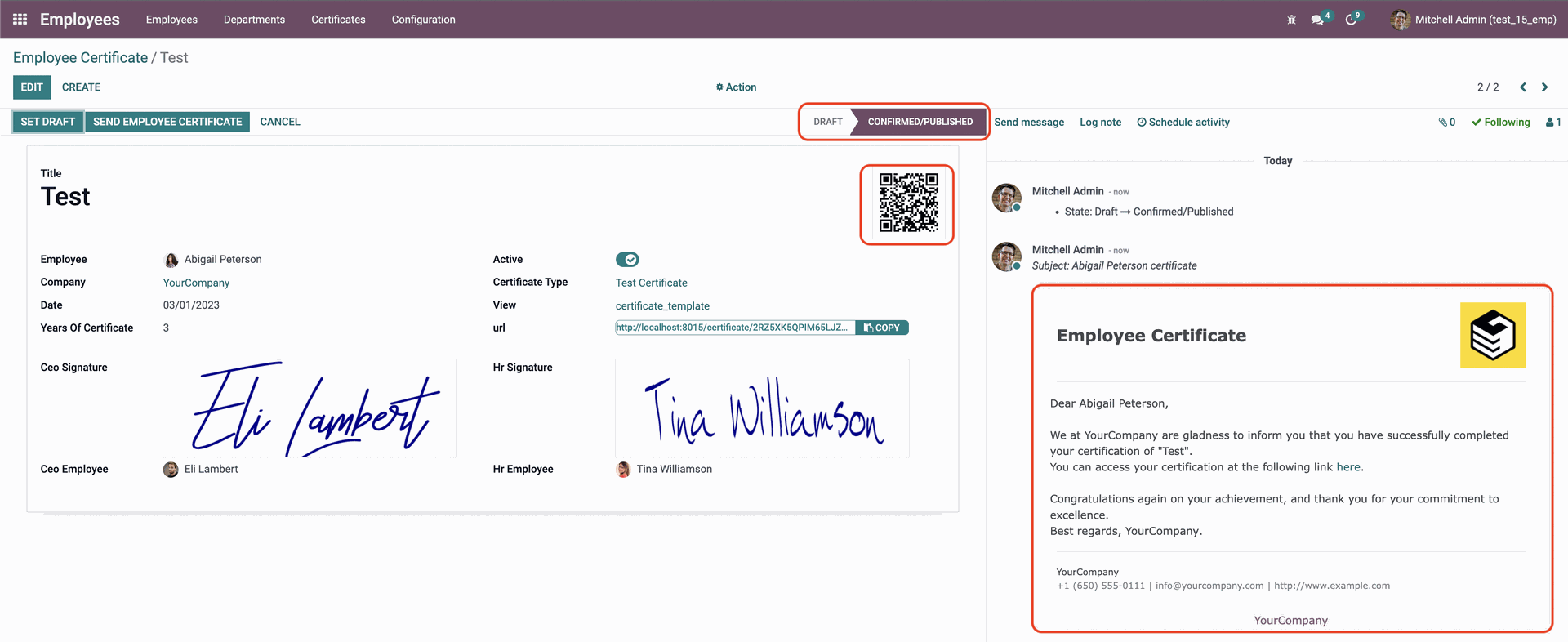
Task: Click the Set Draft button
Action: pos(47,122)
